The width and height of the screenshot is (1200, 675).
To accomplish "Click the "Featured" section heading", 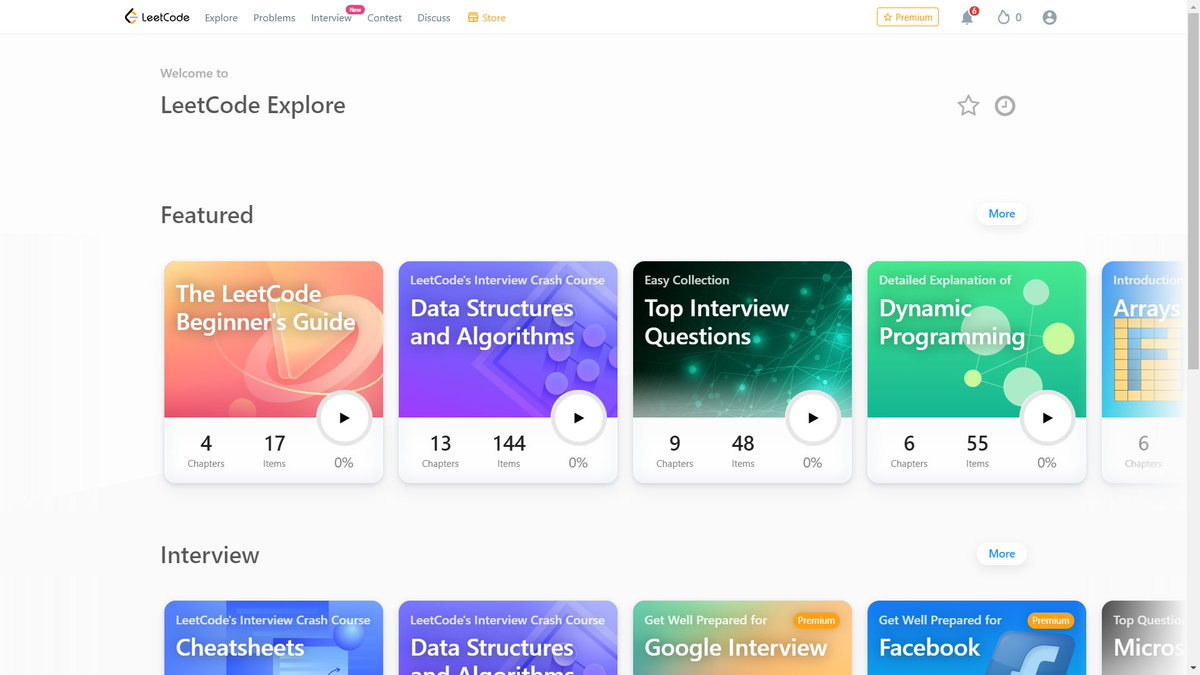I will (x=207, y=215).
